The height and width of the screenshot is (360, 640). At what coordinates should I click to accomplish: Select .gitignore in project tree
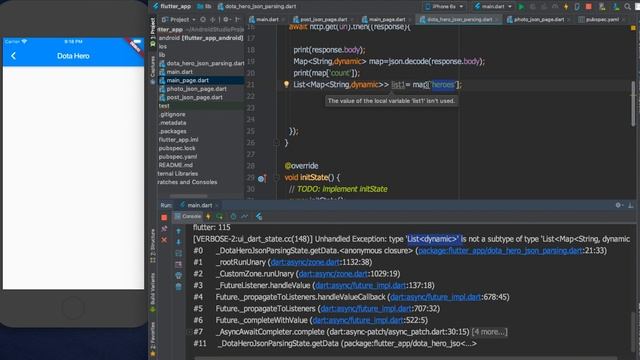point(172,114)
